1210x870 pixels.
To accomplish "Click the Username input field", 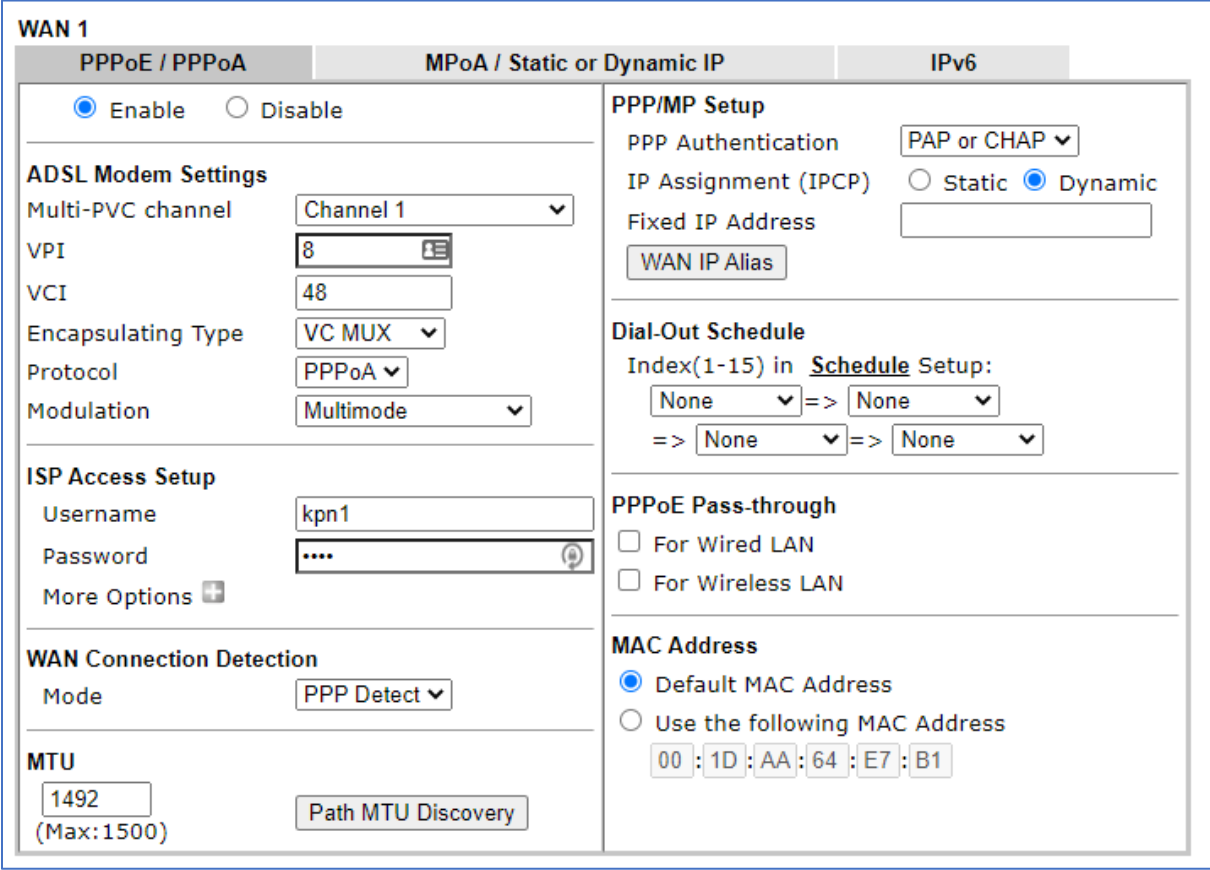I will point(444,514).
